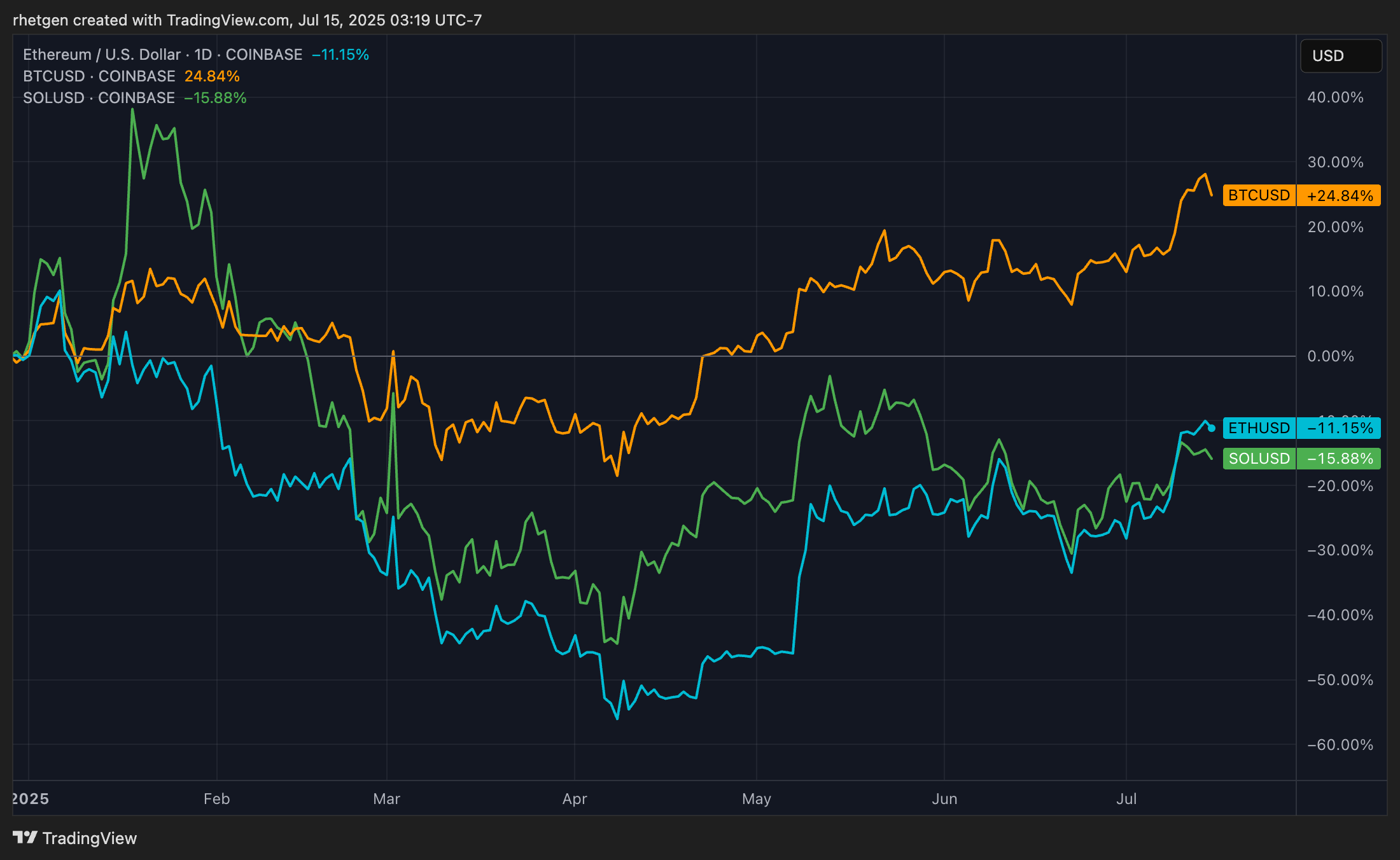This screenshot has height=860, width=1400.
Task: Click the green SOLUSD price label tag
Action: tap(1259, 459)
